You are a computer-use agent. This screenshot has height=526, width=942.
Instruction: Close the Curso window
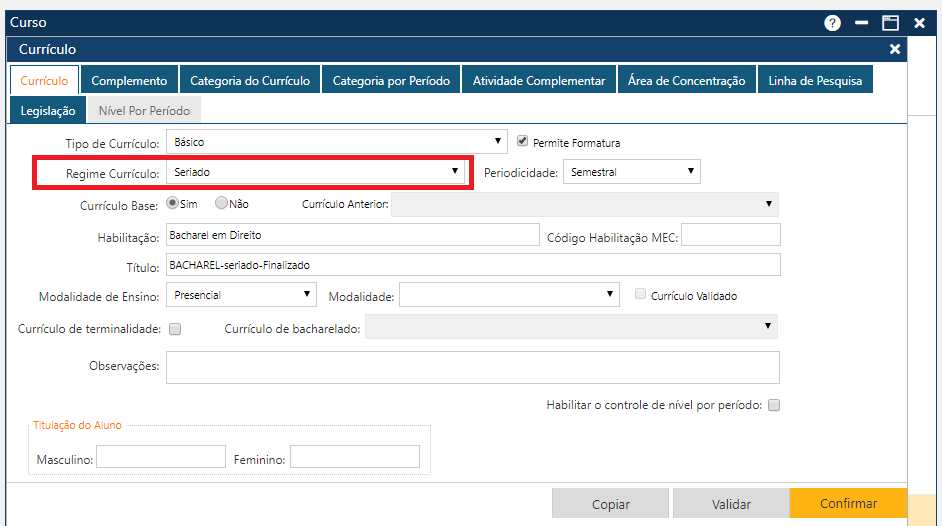[919, 23]
